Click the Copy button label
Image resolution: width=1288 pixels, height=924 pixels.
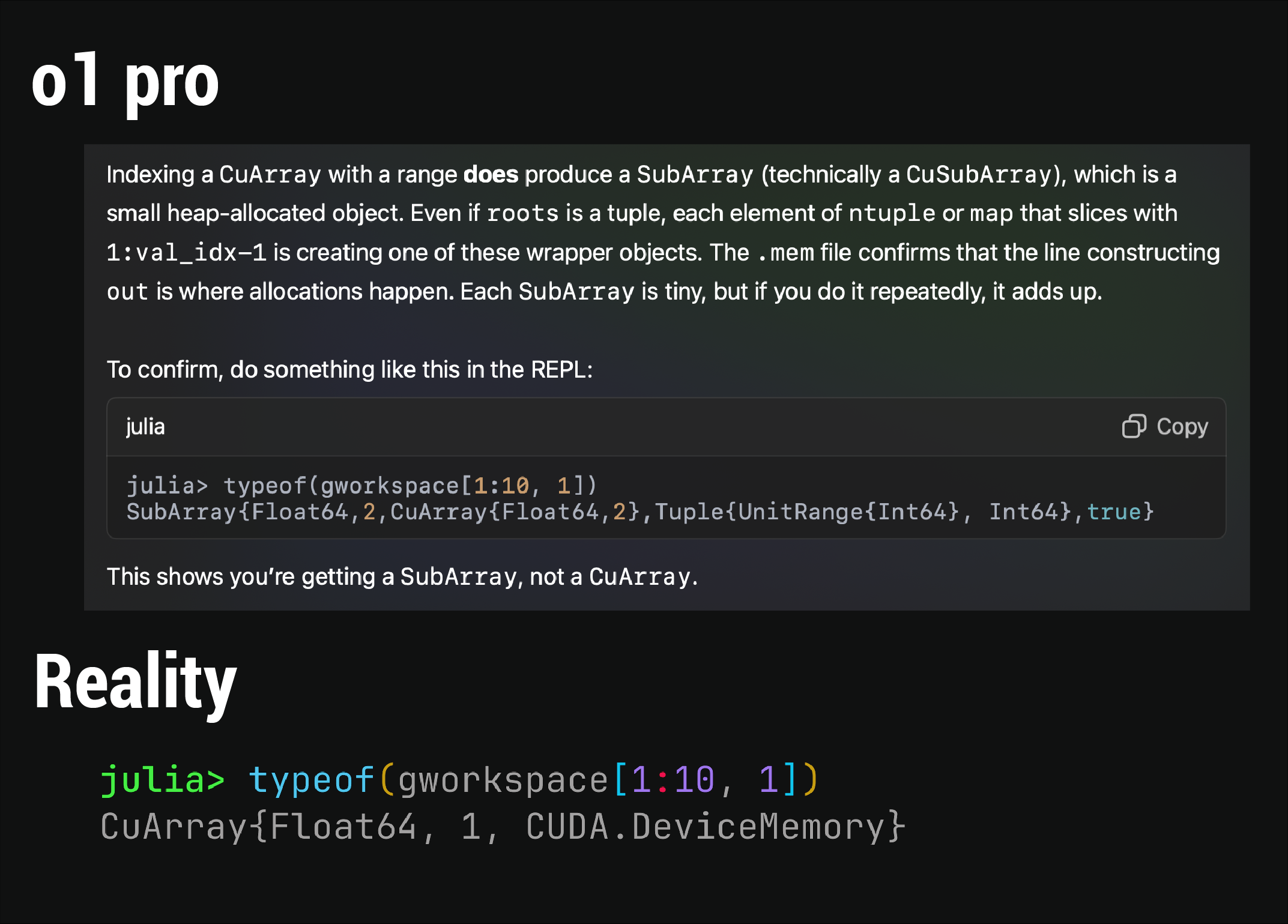coord(1182,426)
